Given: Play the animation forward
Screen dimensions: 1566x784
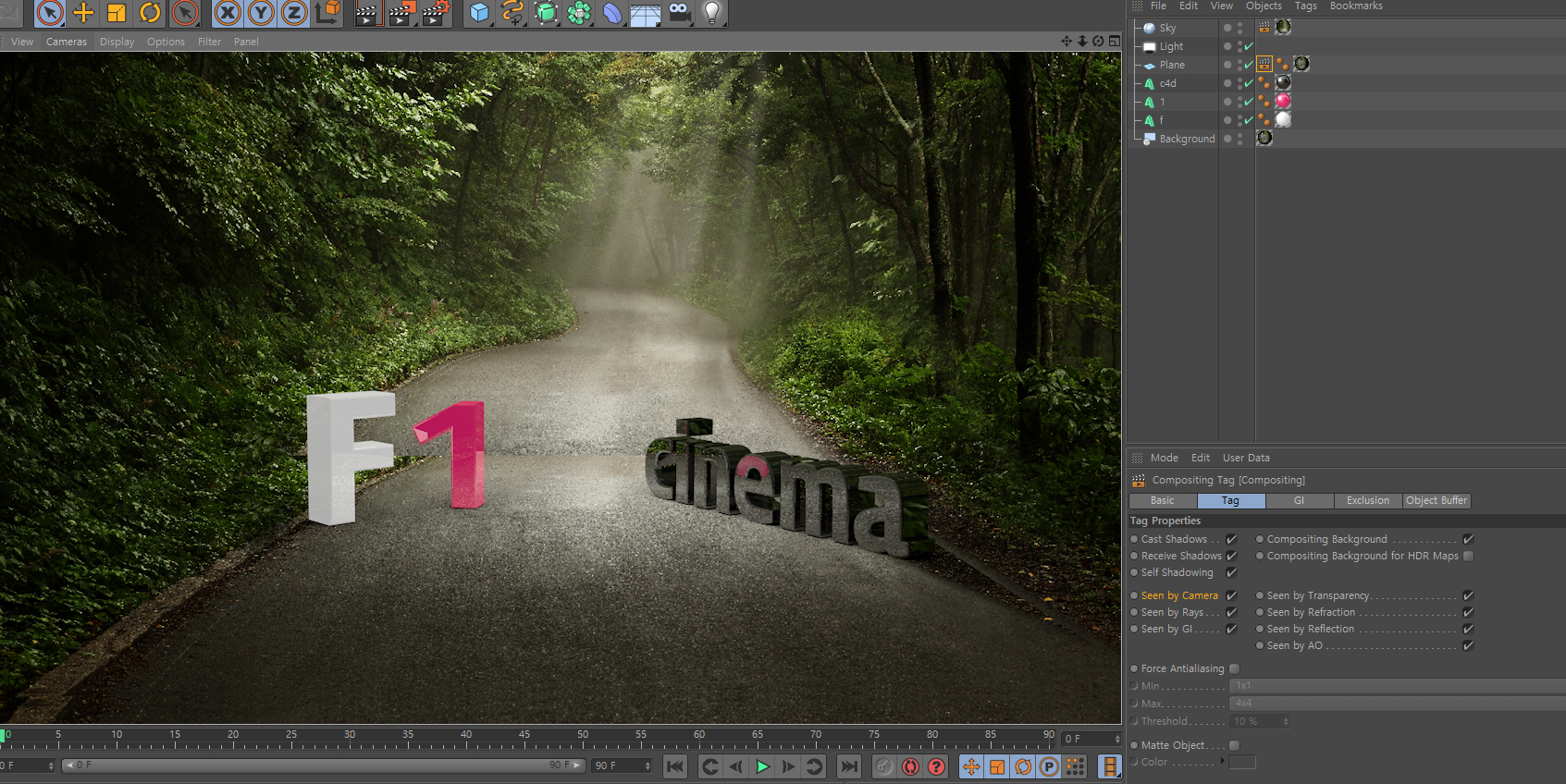Looking at the screenshot, I should coord(762,766).
